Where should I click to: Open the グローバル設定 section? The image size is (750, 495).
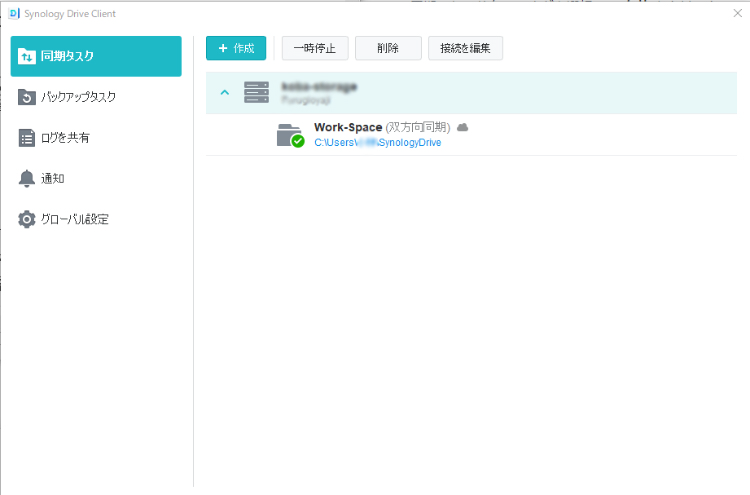(x=75, y=219)
